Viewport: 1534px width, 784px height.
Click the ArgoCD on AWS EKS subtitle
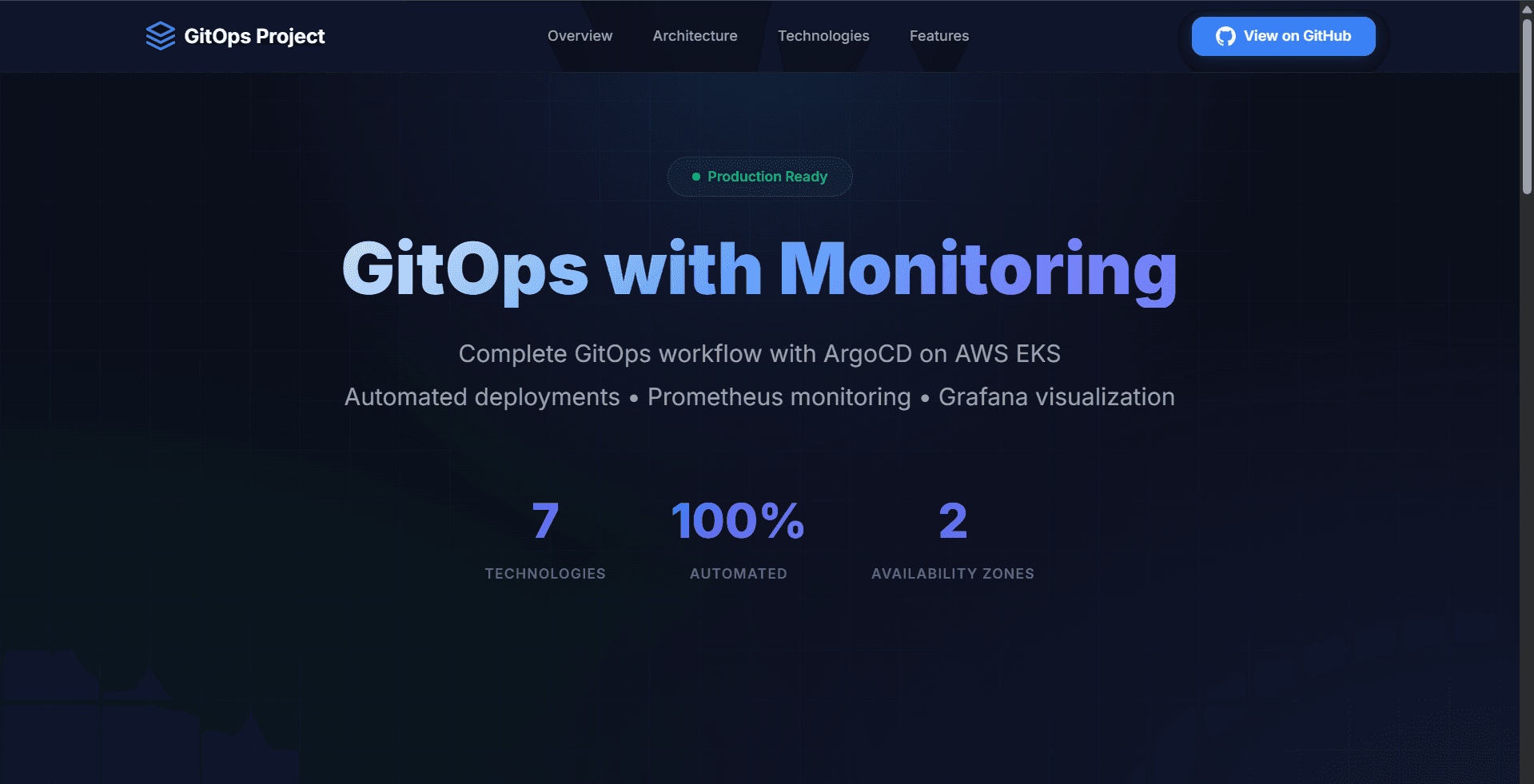point(759,353)
